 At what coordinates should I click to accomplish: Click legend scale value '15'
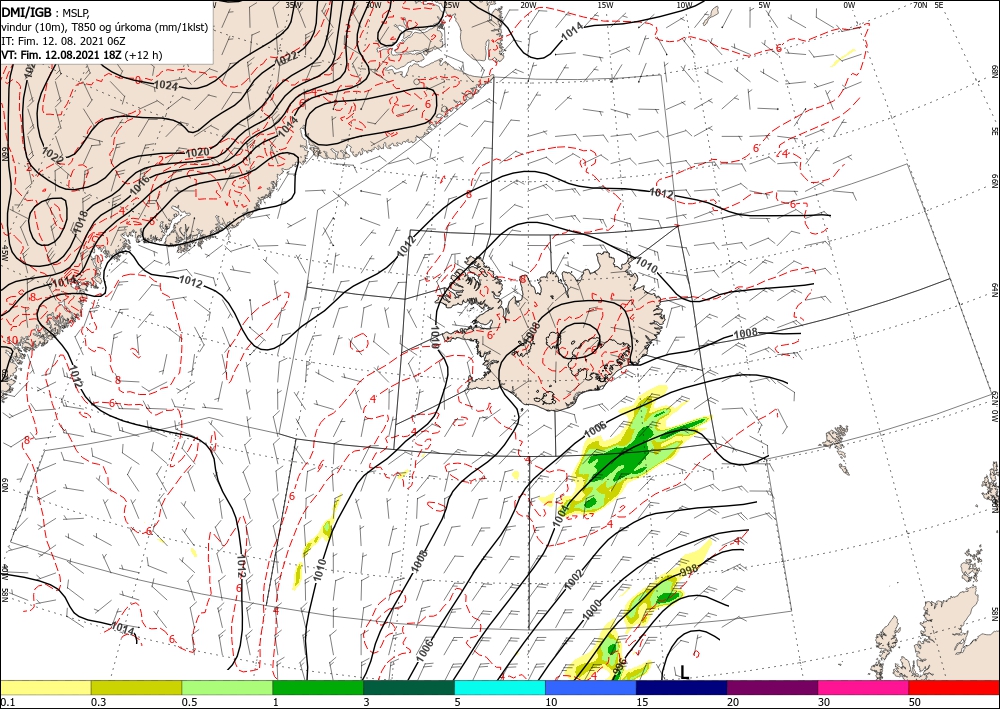tap(642, 702)
